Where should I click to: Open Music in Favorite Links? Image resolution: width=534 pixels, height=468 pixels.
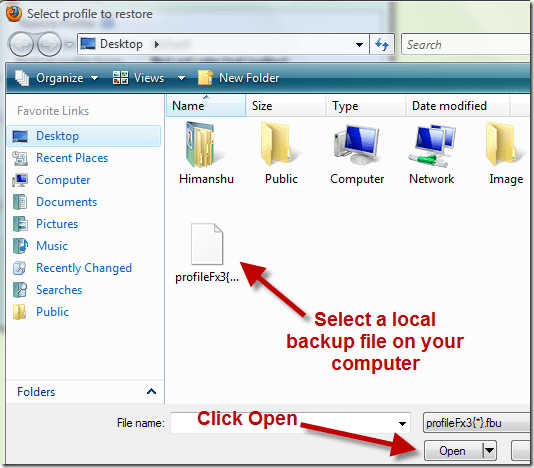(52, 246)
